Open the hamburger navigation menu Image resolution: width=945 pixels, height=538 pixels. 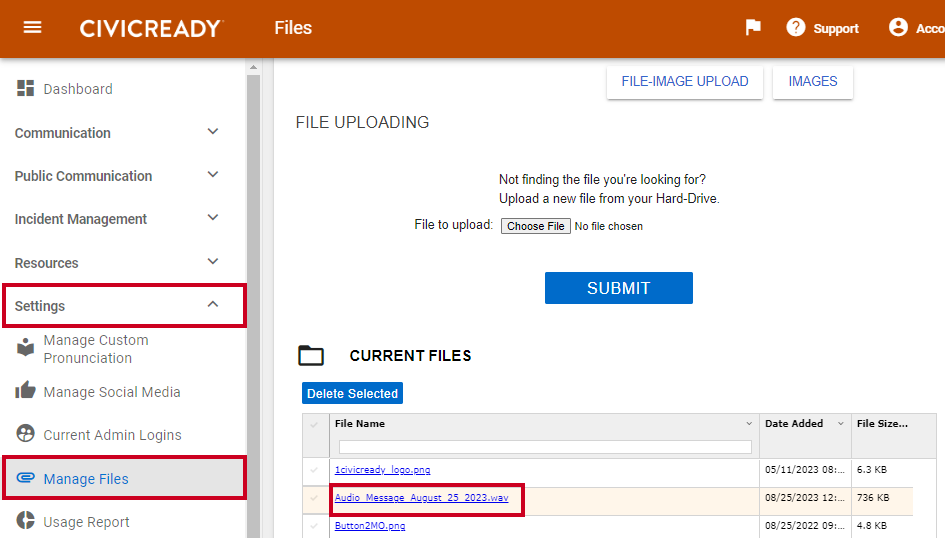[x=32, y=28]
